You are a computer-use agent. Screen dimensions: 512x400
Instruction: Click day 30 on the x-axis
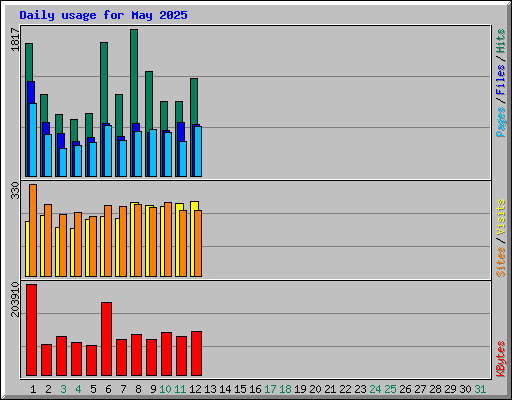465,389
